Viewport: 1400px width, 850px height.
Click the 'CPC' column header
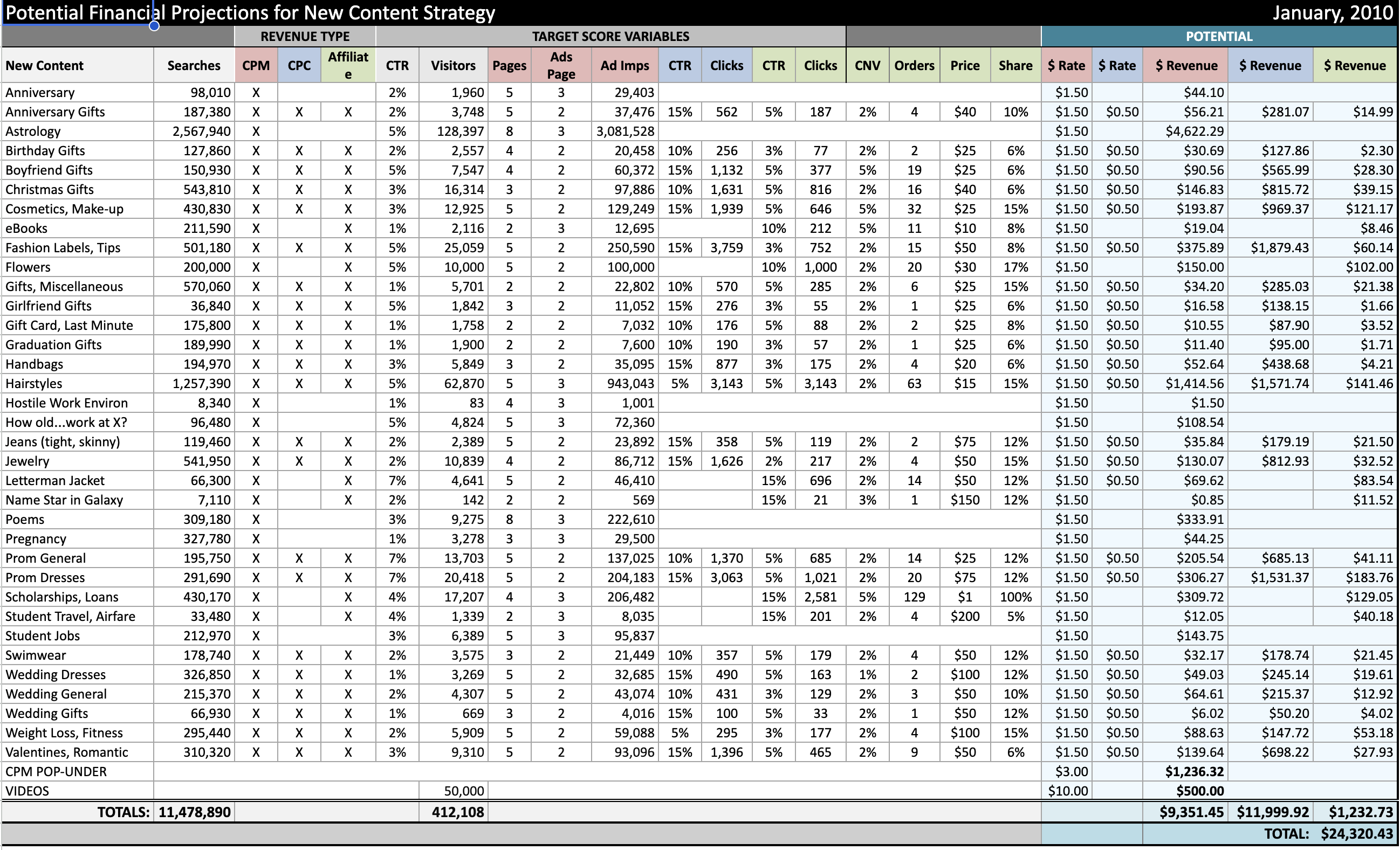[x=299, y=65]
